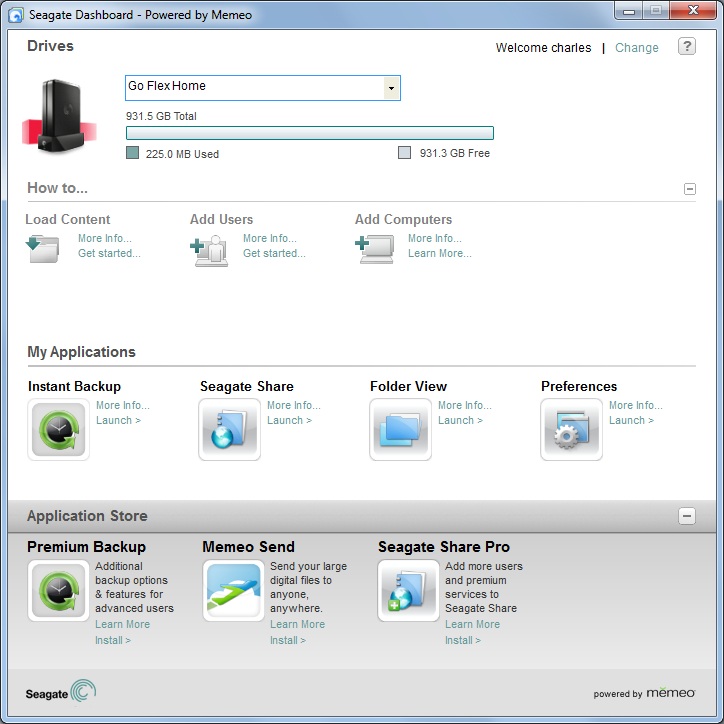724x724 pixels.
Task: Click the Used space color swatch
Action: tap(133, 153)
